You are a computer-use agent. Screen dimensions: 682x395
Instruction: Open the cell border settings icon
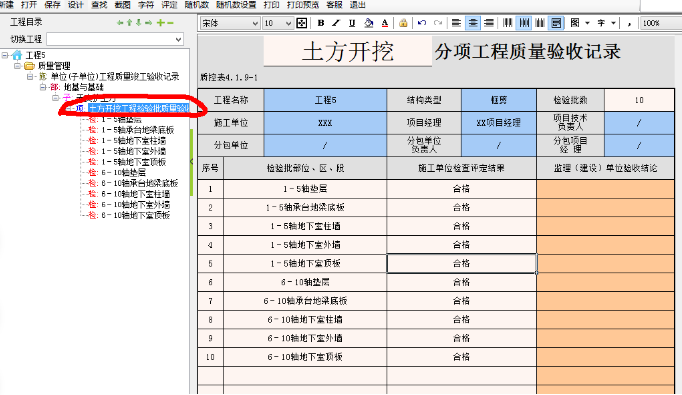point(301,23)
